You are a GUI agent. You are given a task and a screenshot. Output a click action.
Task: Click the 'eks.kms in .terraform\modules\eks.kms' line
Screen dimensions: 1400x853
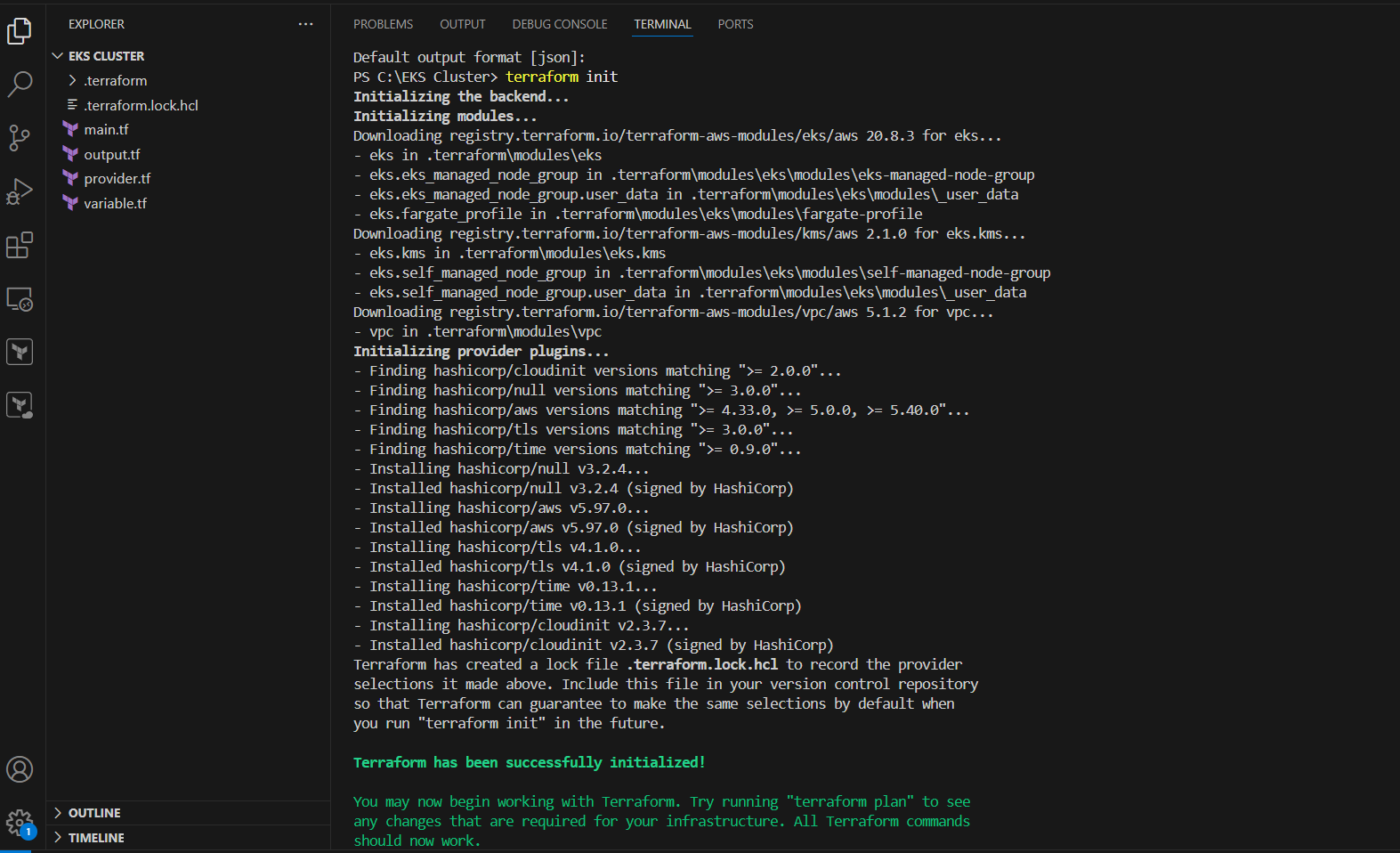click(x=510, y=253)
